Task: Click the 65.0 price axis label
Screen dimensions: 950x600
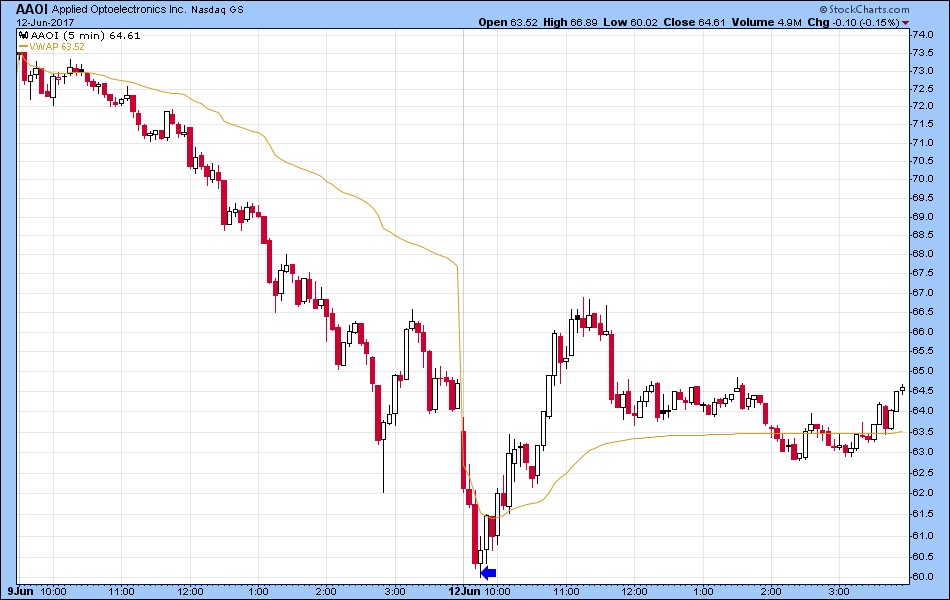Action: click(923, 370)
